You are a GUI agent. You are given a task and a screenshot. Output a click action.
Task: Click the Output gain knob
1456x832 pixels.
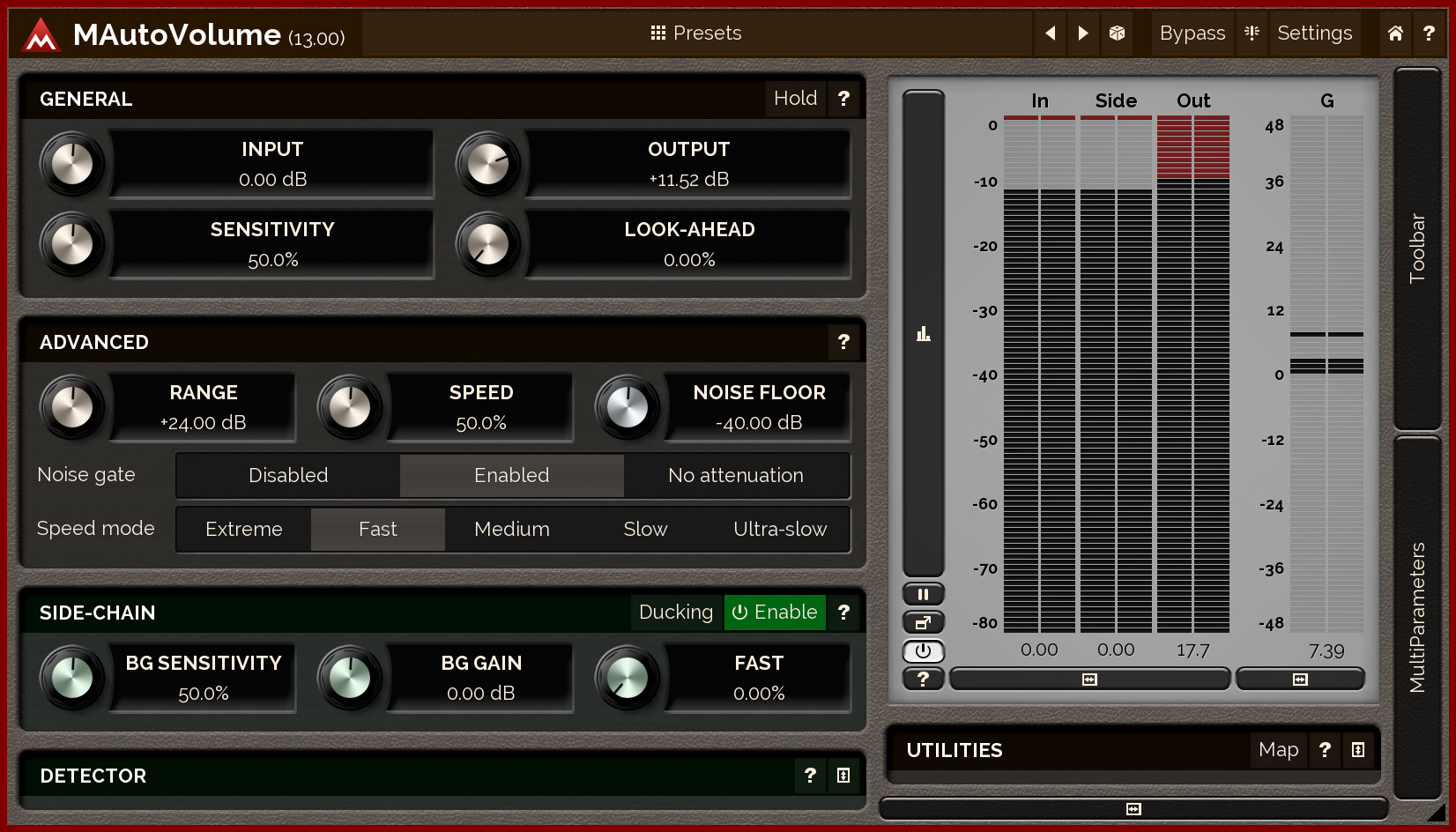[x=488, y=164]
